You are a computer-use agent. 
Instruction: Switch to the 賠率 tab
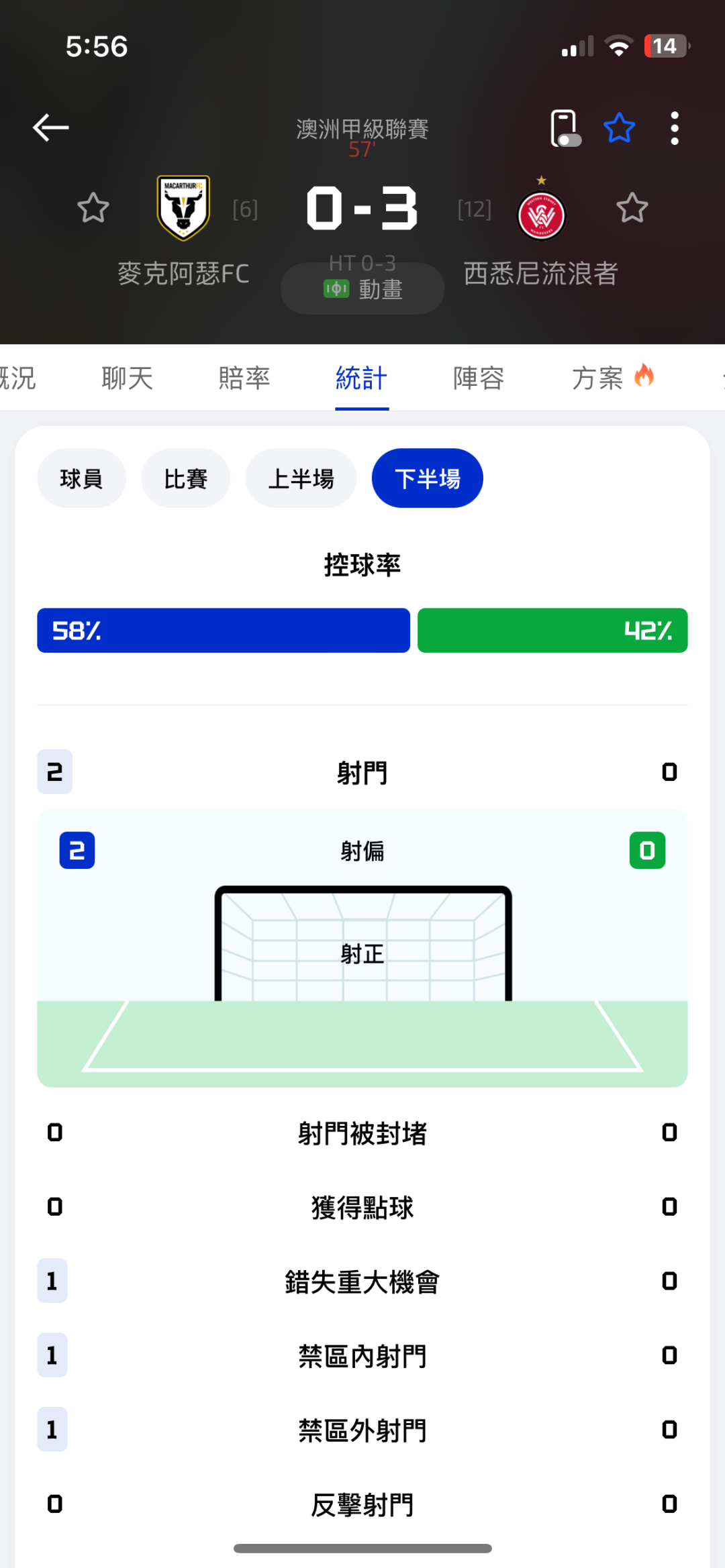click(x=244, y=378)
